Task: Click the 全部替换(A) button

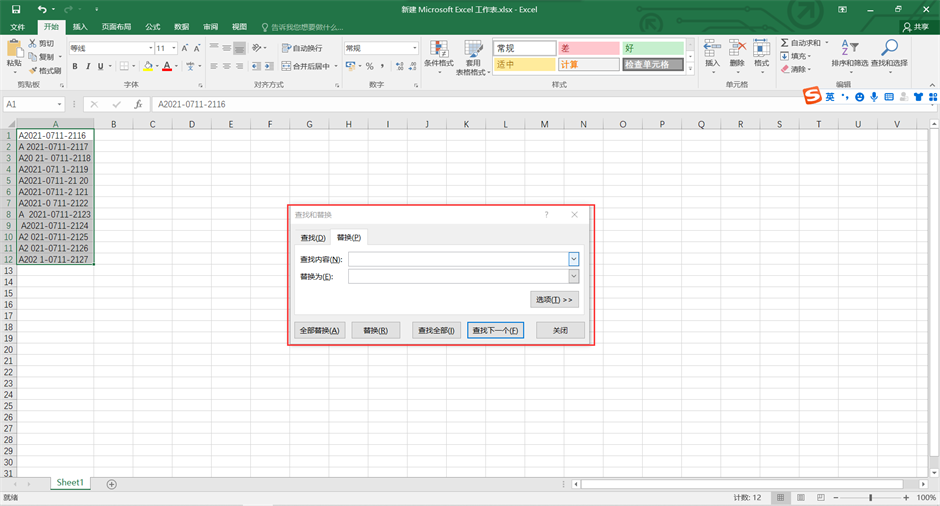Action: (x=320, y=330)
